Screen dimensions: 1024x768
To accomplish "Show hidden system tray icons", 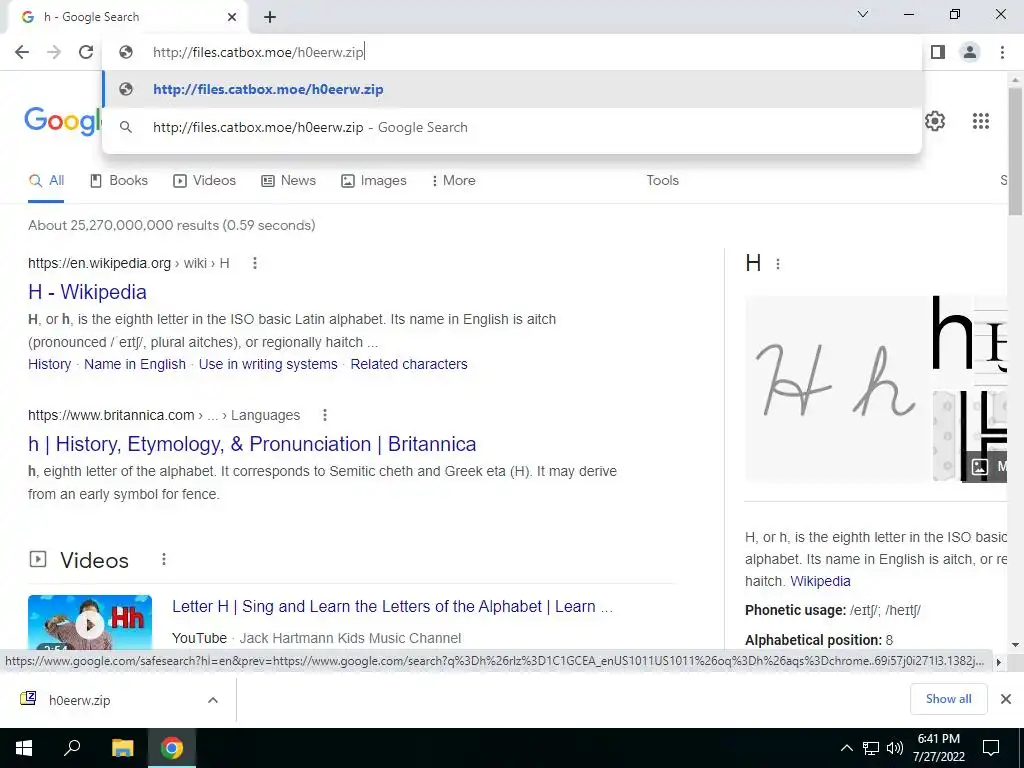I will click(x=846, y=748).
